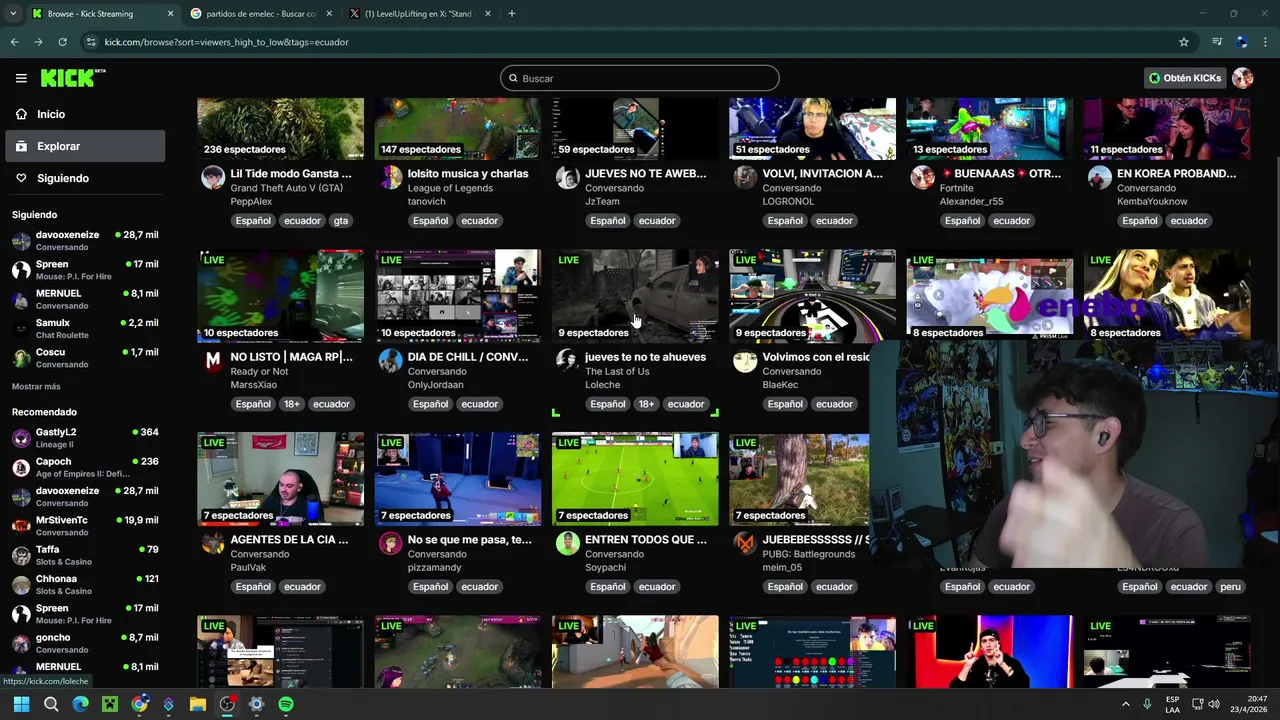The image size is (1280, 720).
Task: Open Chrome profile avatar in toolbar
Action: 1241,42
